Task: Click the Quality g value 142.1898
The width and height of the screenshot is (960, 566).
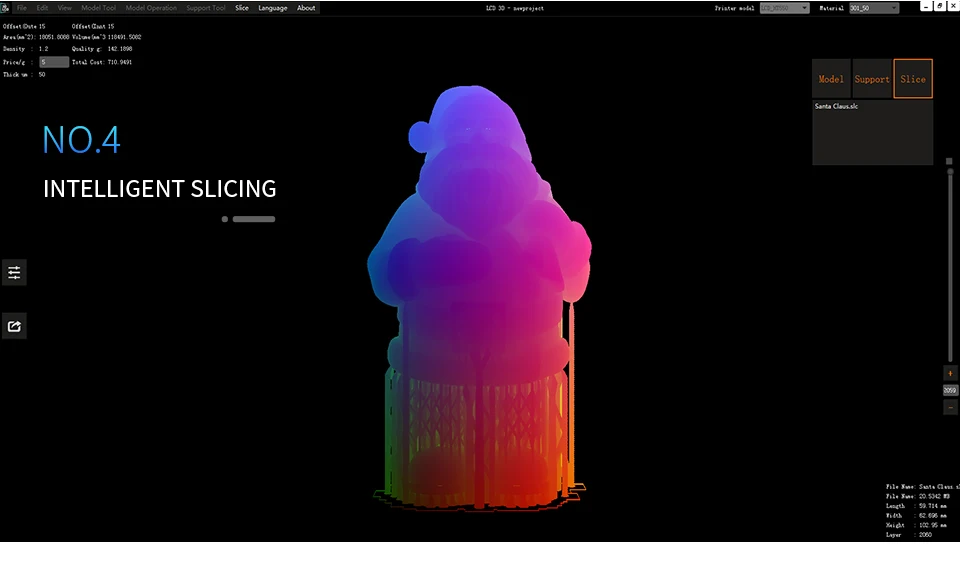Action: [x=119, y=48]
